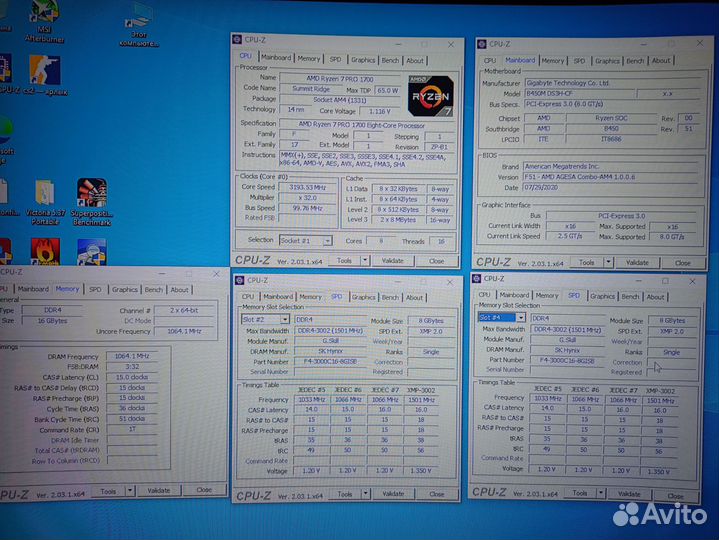Open the 'Этот компьютер' desktop icon
The width and height of the screenshot is (719, 540).
(139, 20)
